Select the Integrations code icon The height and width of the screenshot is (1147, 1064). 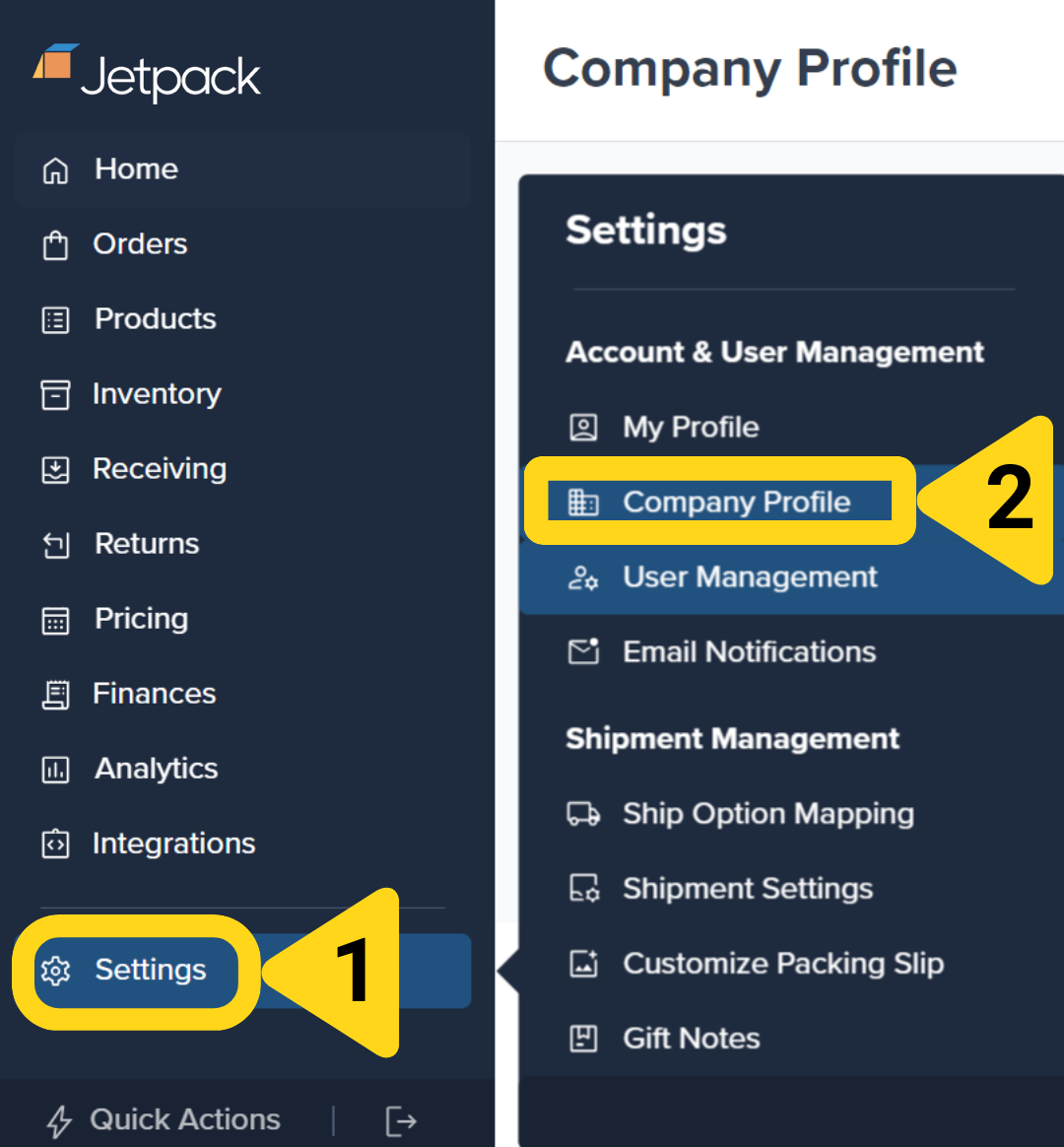(57, 843)
